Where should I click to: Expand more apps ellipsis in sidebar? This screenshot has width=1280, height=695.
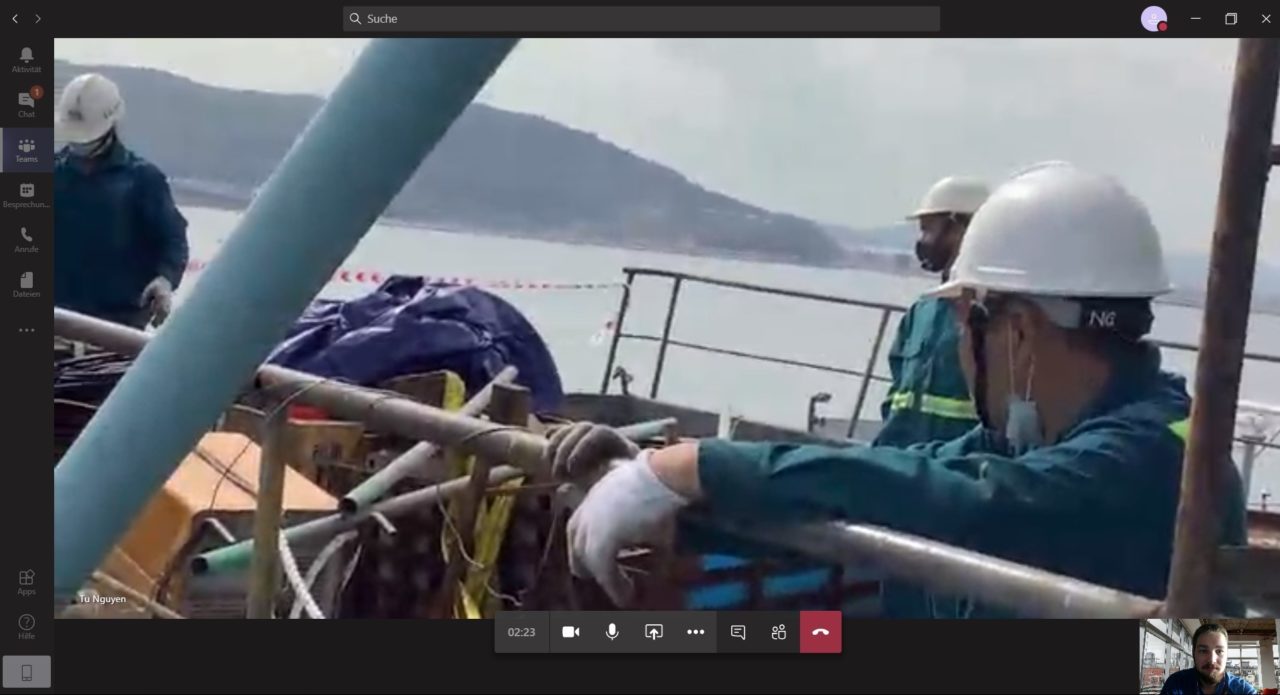pyautogui.click(x=26, y=330)
